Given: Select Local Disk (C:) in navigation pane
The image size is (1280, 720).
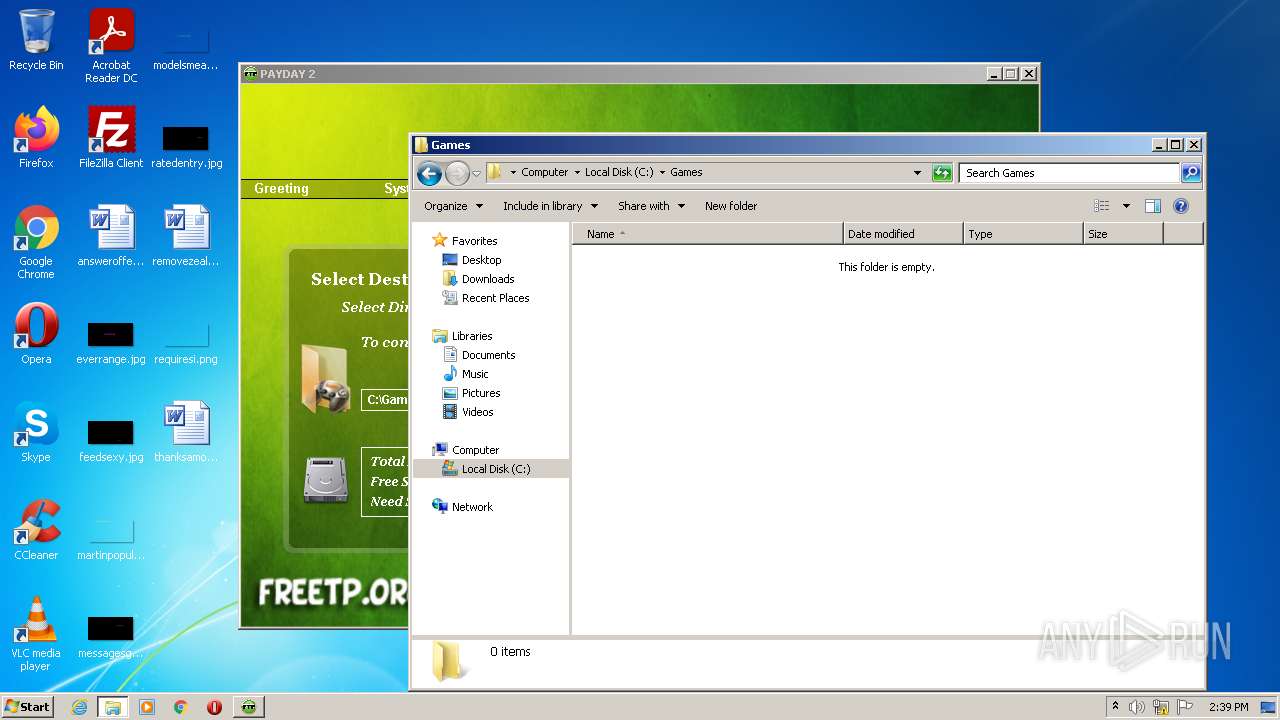Looking at the screenshot, I should [x=491, y=469].
